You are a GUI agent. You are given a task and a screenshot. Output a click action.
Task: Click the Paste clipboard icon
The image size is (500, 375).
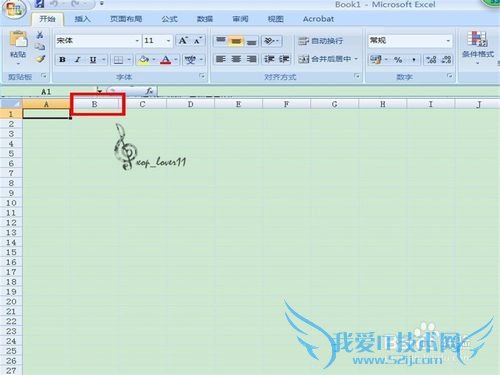pos(18,40)
